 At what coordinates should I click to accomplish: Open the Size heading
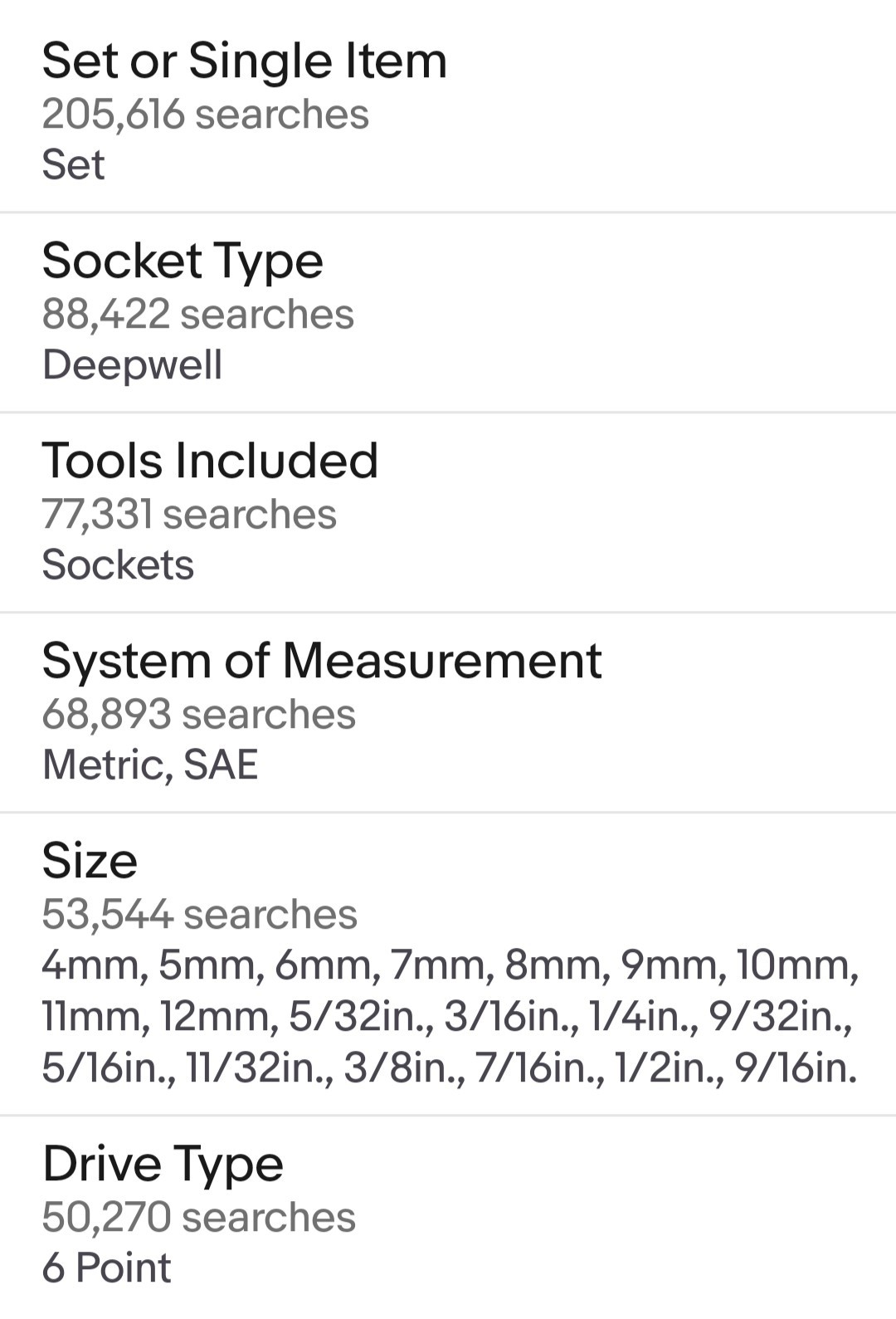pos(90,861)
